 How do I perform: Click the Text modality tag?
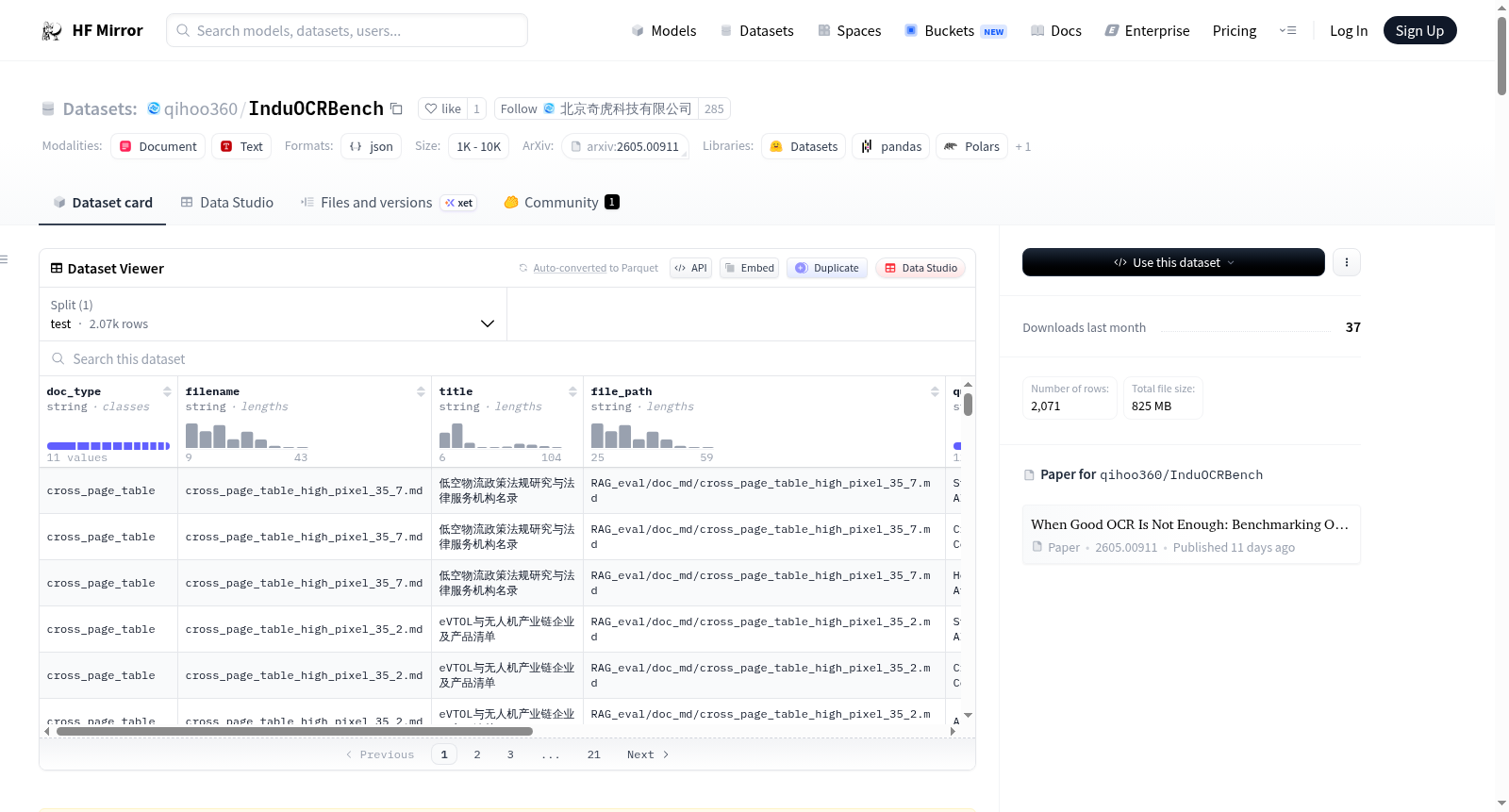point(241,147)
